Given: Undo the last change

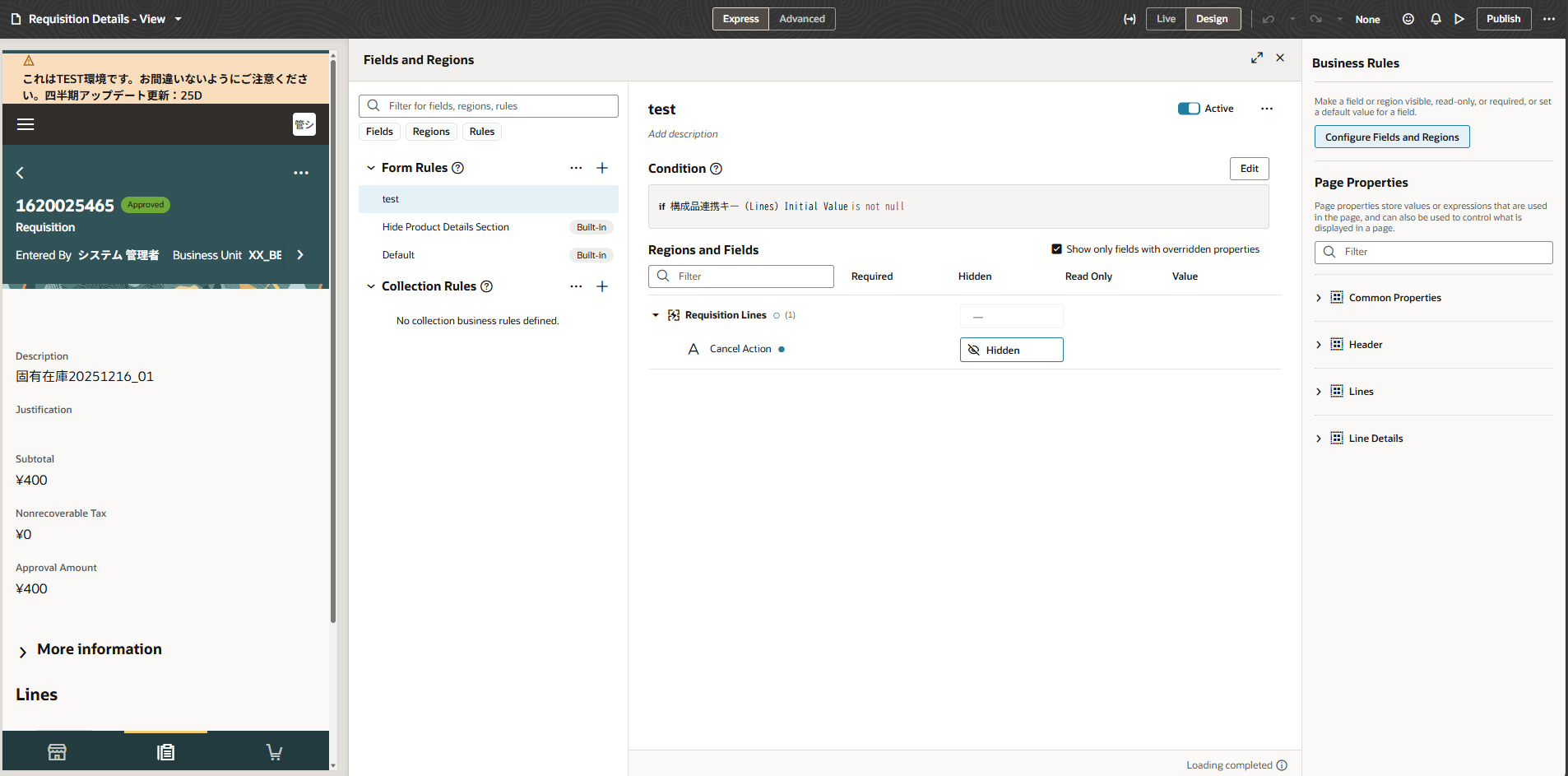Looking at the screenshot, I should pos(1268,18).
